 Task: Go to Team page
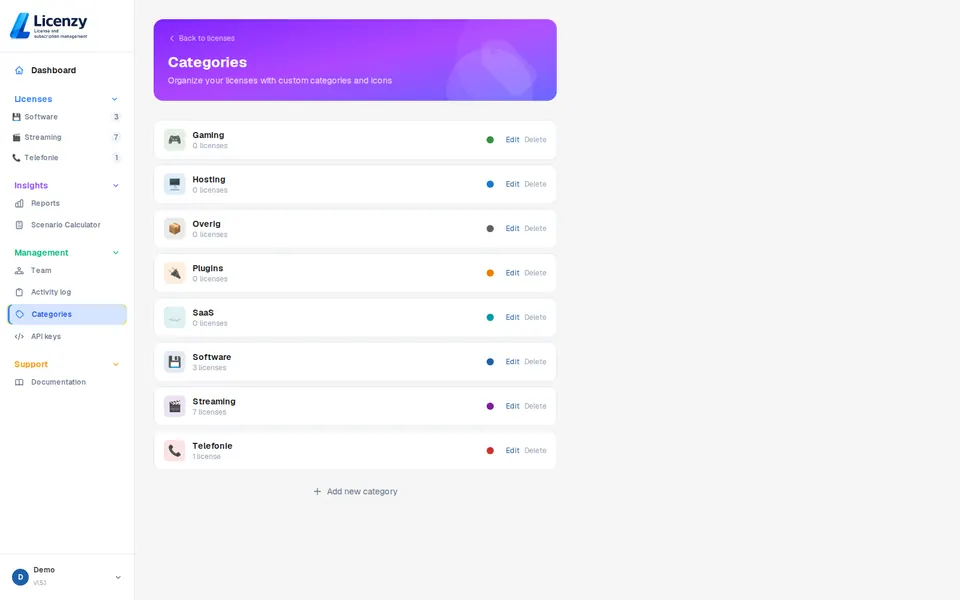click(67, 271)
